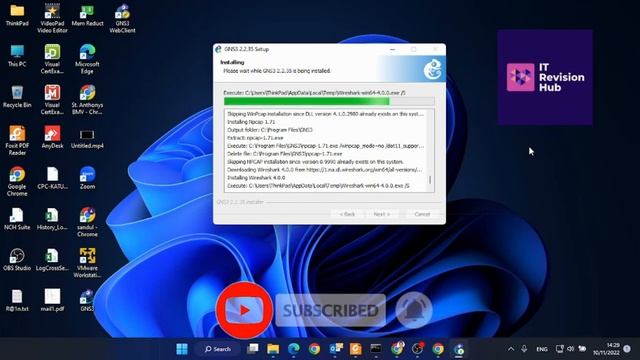Select the 'Delete file' npcap log line
Viewport: 640px width, 360px height.
[284, 154]
